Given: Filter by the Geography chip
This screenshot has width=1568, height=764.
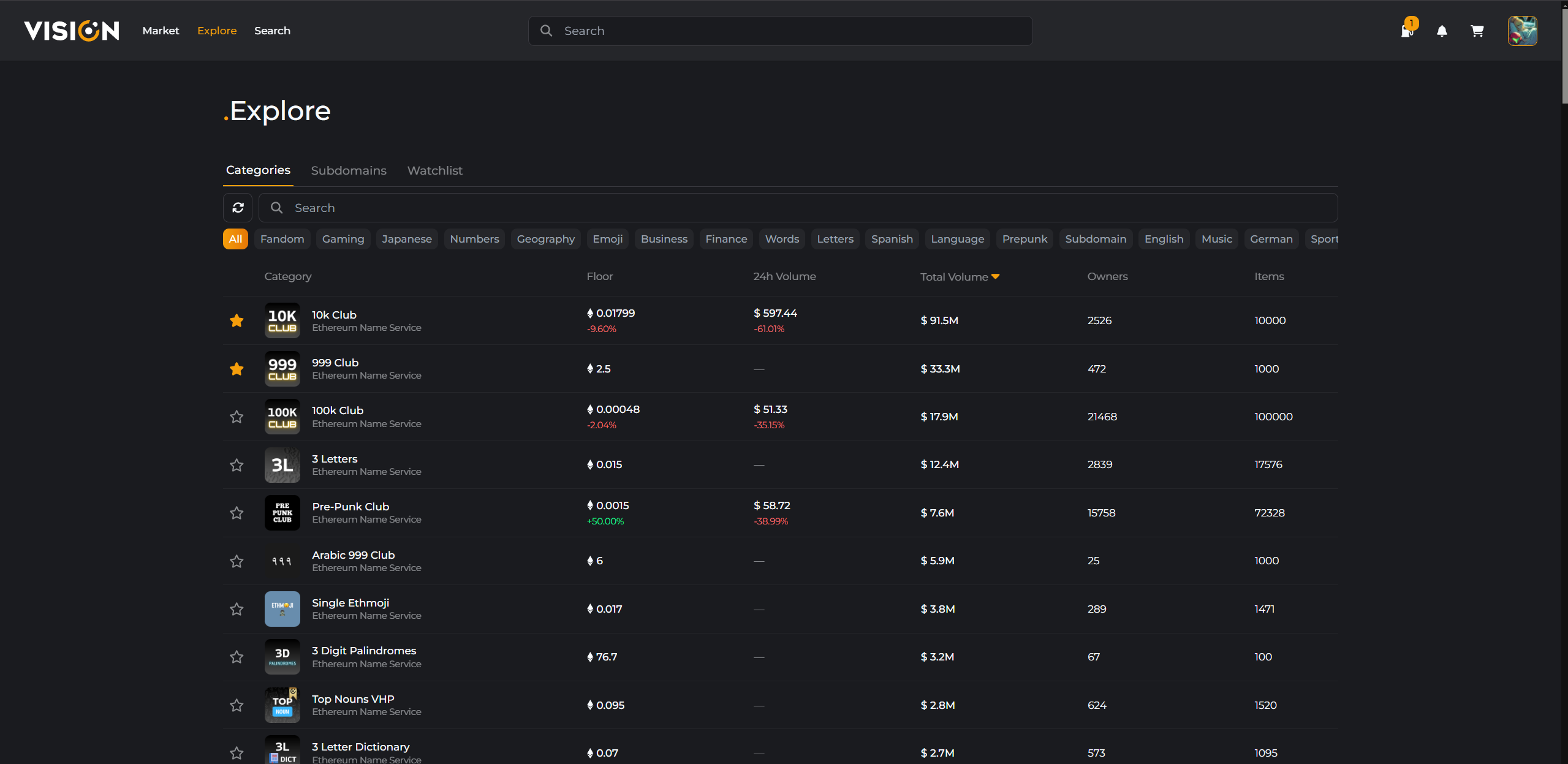Looking at the screenshot, I should point(546,239).
